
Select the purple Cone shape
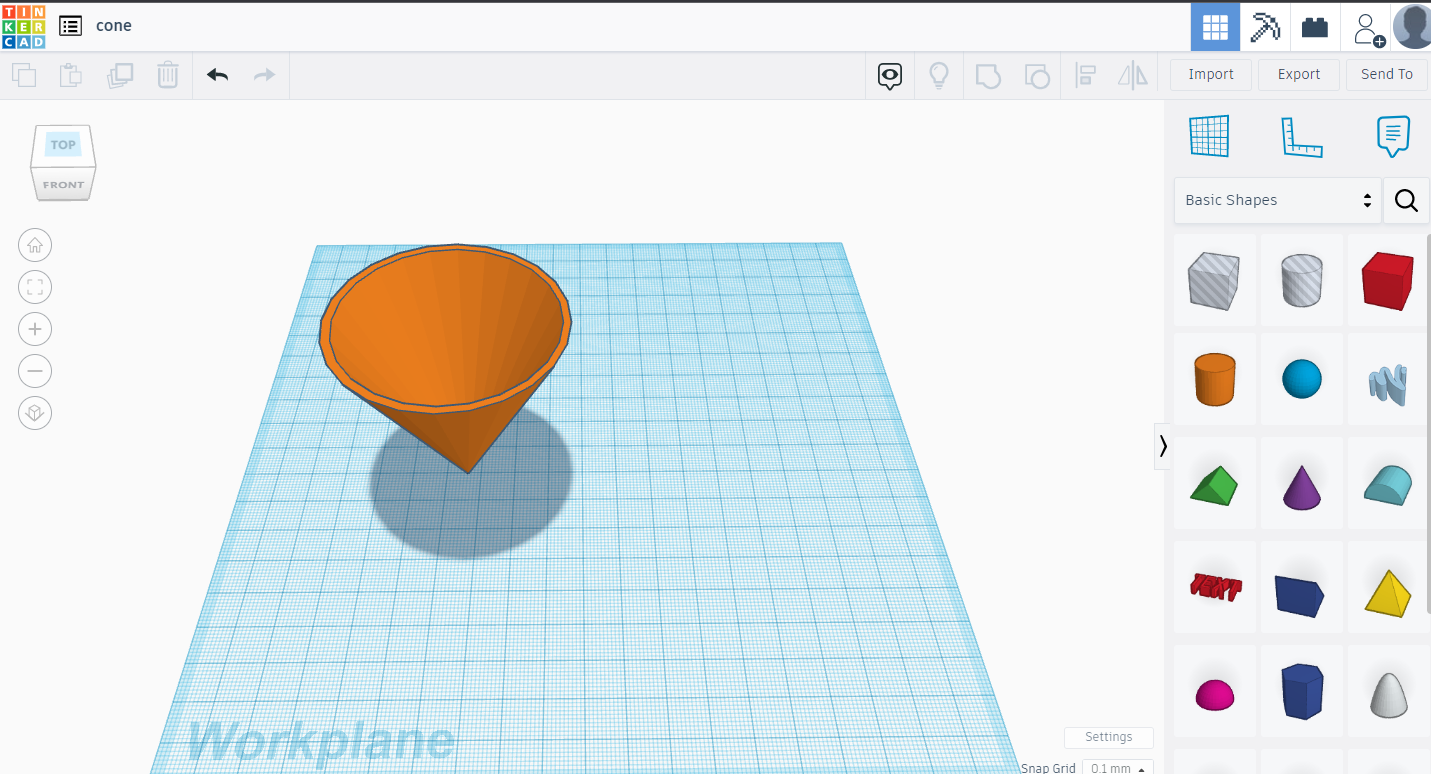click(1302, 487)
